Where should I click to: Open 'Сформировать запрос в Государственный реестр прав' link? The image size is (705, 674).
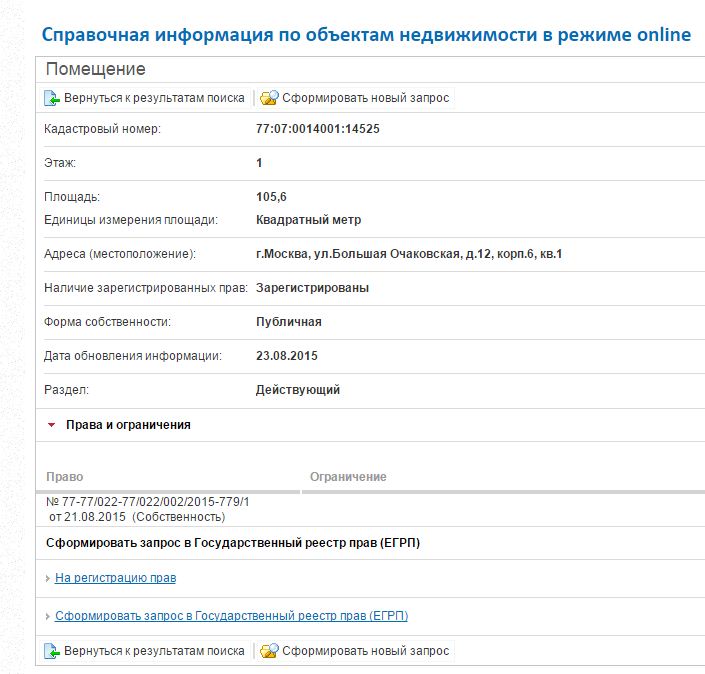(x=231, y=616)
